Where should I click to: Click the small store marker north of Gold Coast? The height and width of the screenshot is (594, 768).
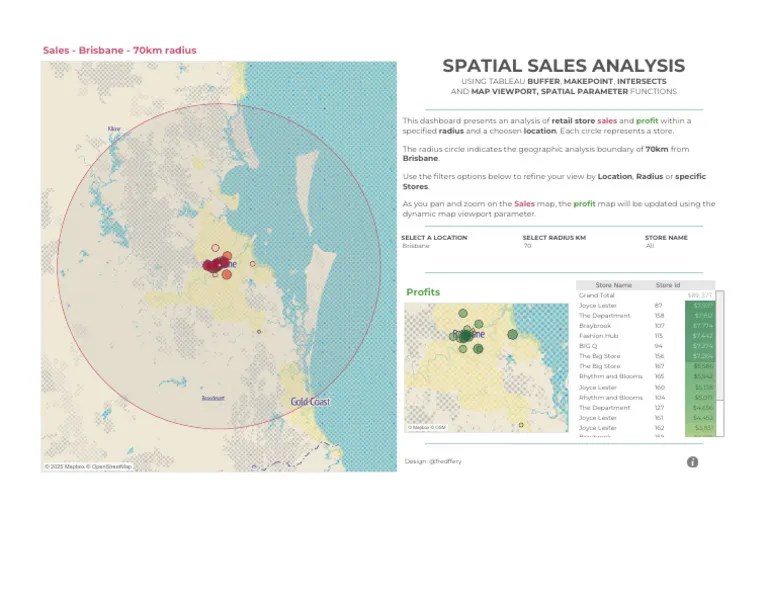coord(259,332)
